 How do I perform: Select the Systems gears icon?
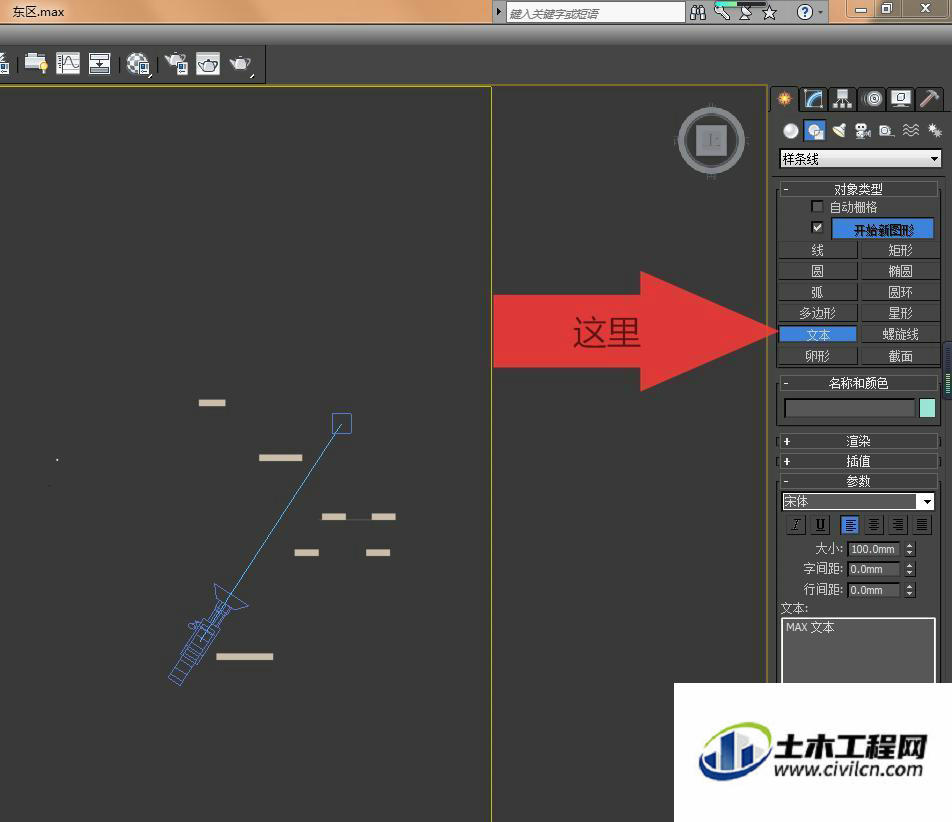point(934,131)
